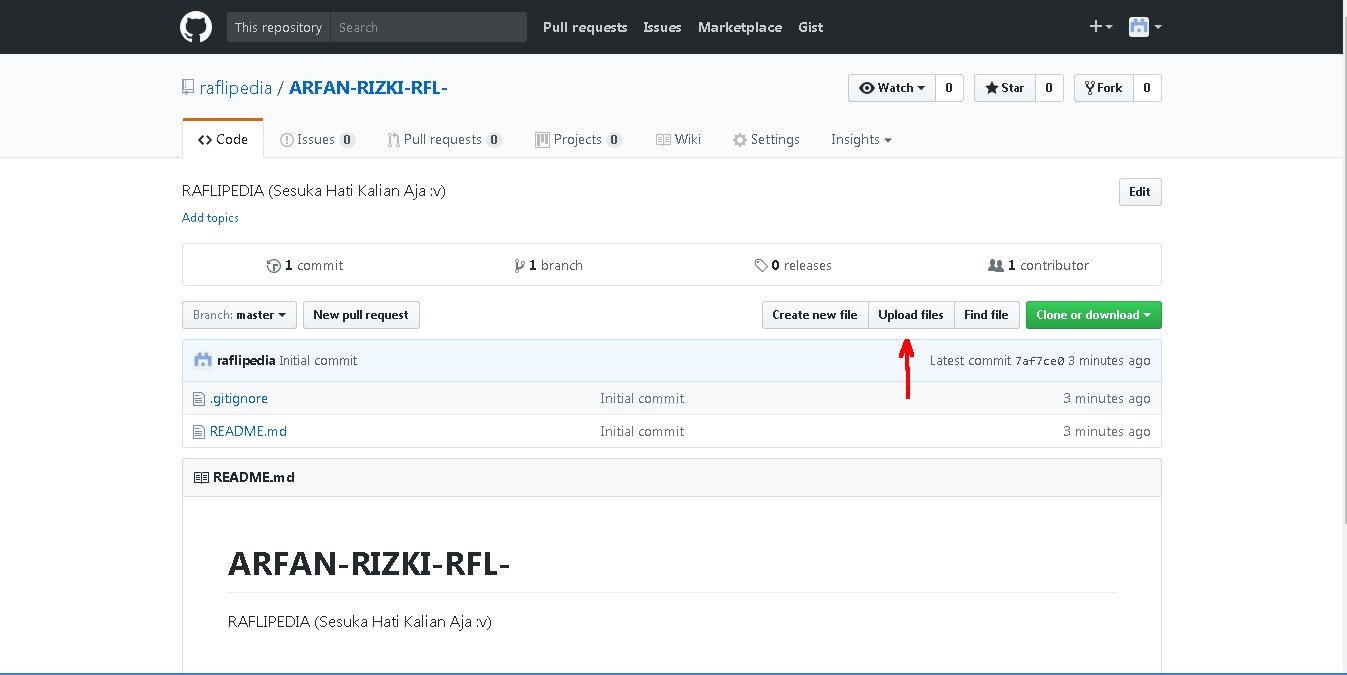1347x675 pixels.
Task: Click the raflipedia avatar in the commit row
Action: pyautogui.click(x=202, y=359)
